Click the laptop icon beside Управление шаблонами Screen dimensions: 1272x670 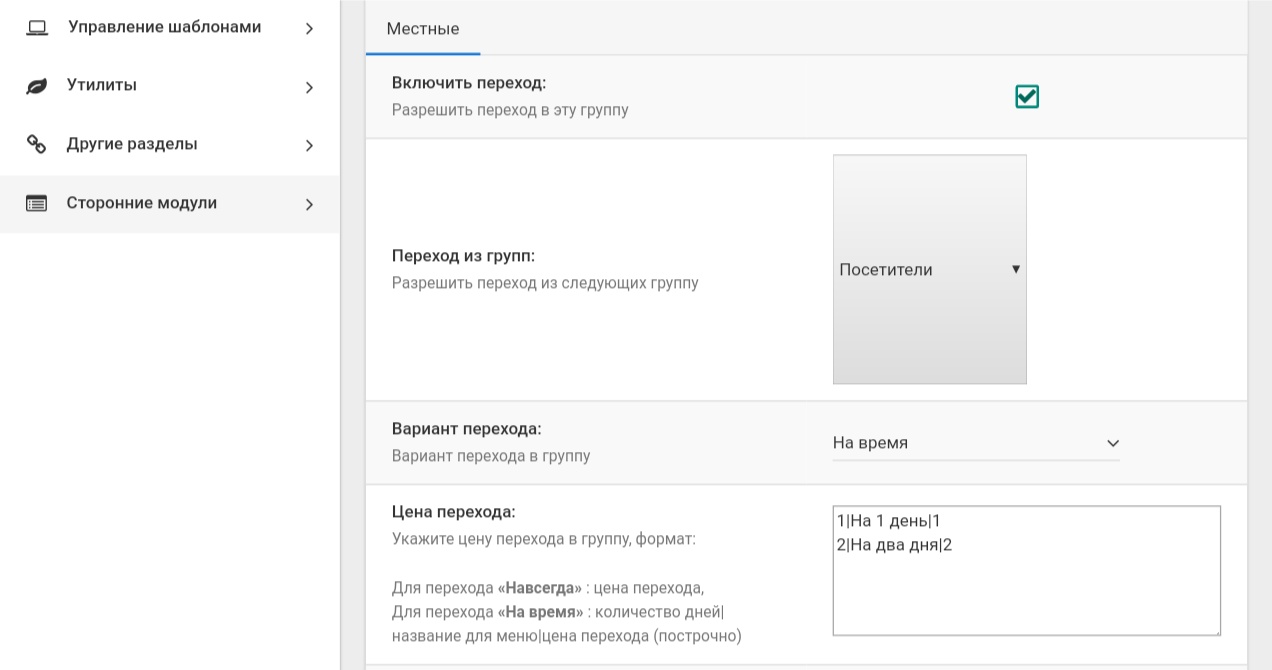(x=37, y=28)
